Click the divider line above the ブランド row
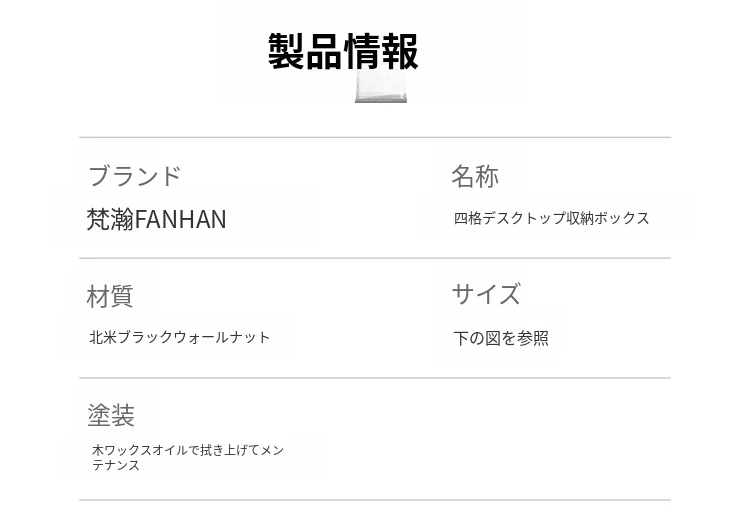The image size is (750, 522). [x=375, y=137]
